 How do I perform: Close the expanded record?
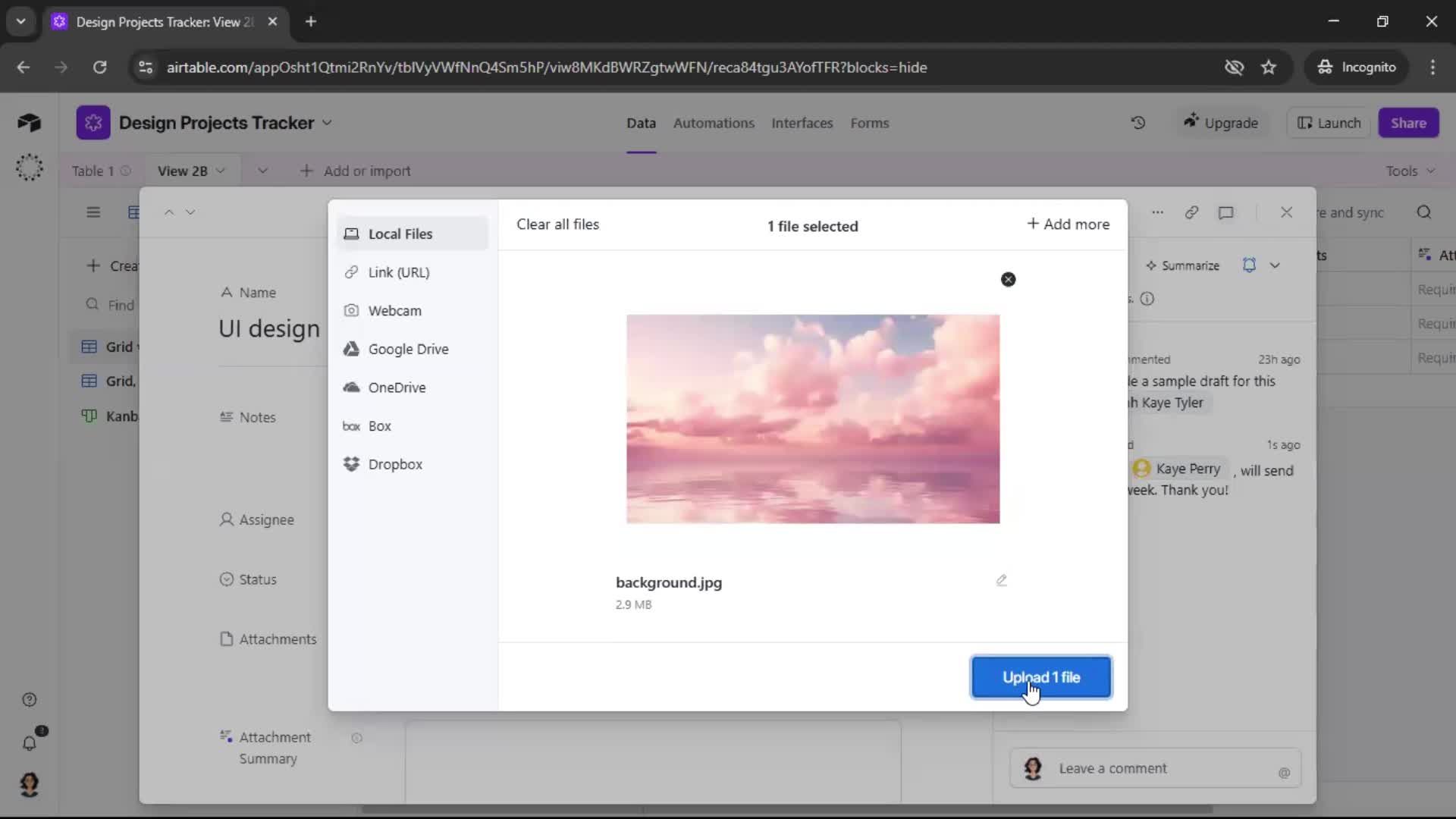[1286, 212]
